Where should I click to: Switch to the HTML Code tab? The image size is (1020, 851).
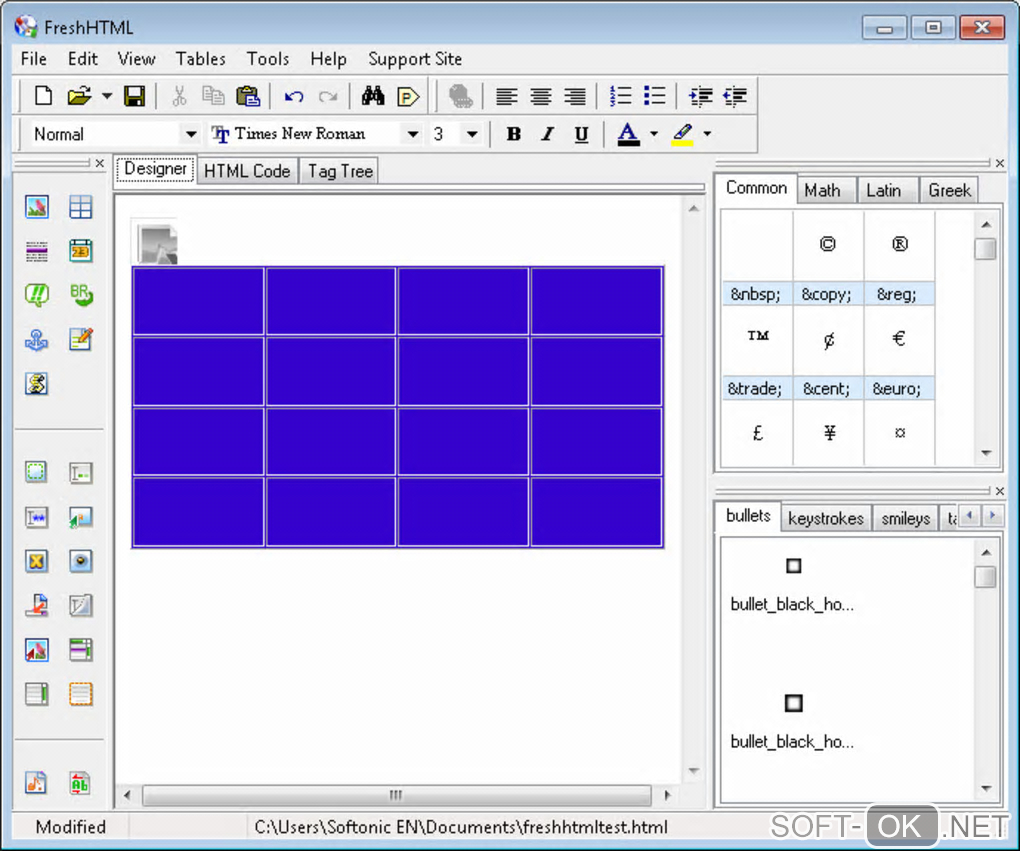tap(247, 171)
